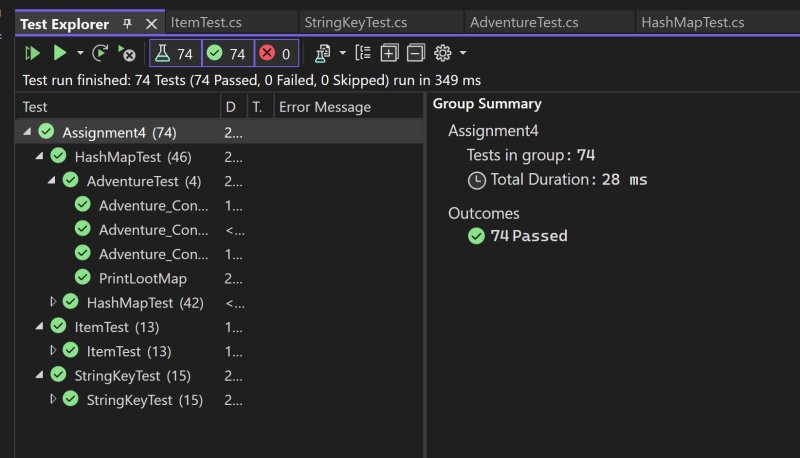Sort by the T. traits column header
The image size is (800, 458).
coord(261,107)
